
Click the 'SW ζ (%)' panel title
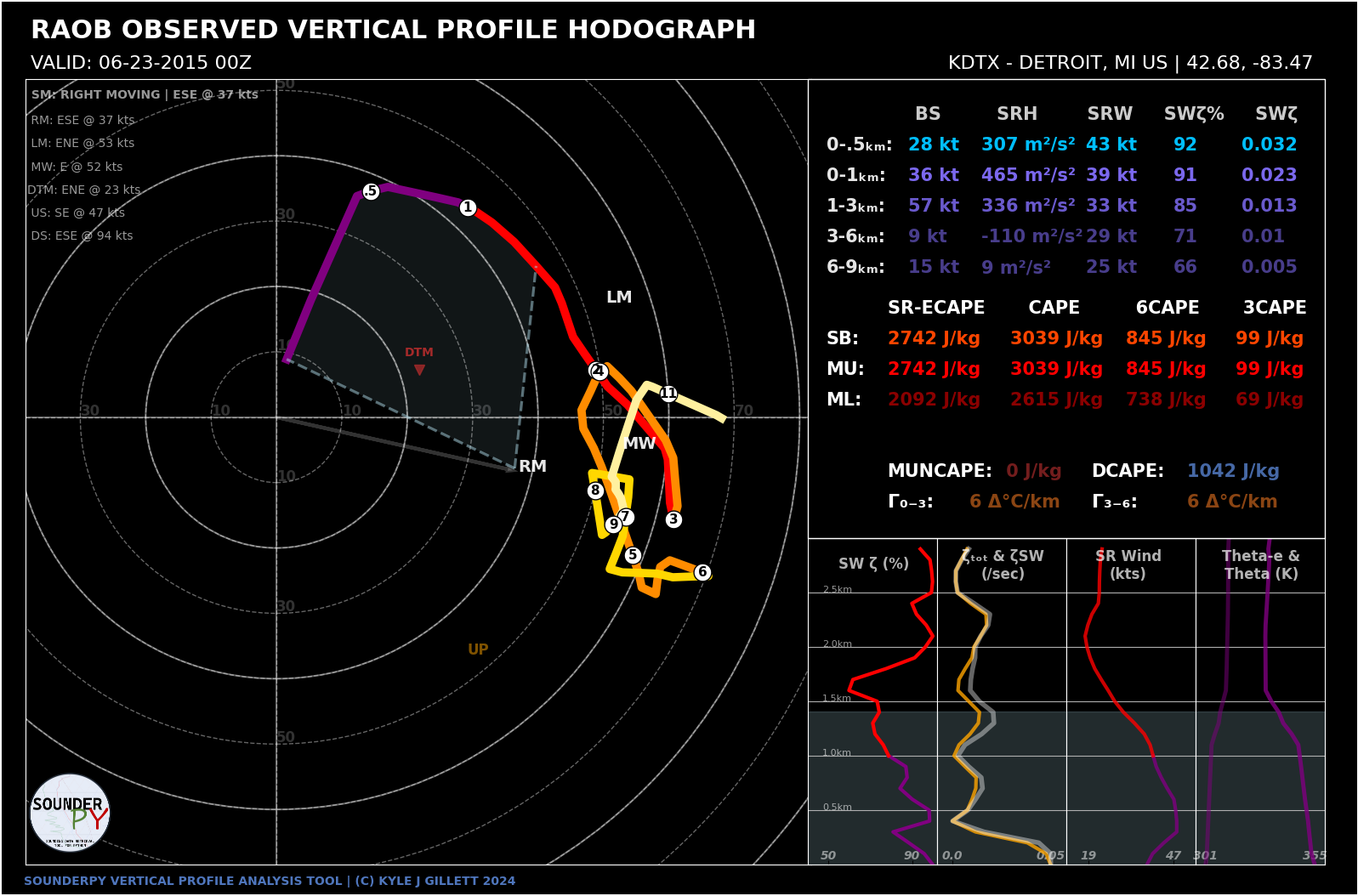(873, 564)
